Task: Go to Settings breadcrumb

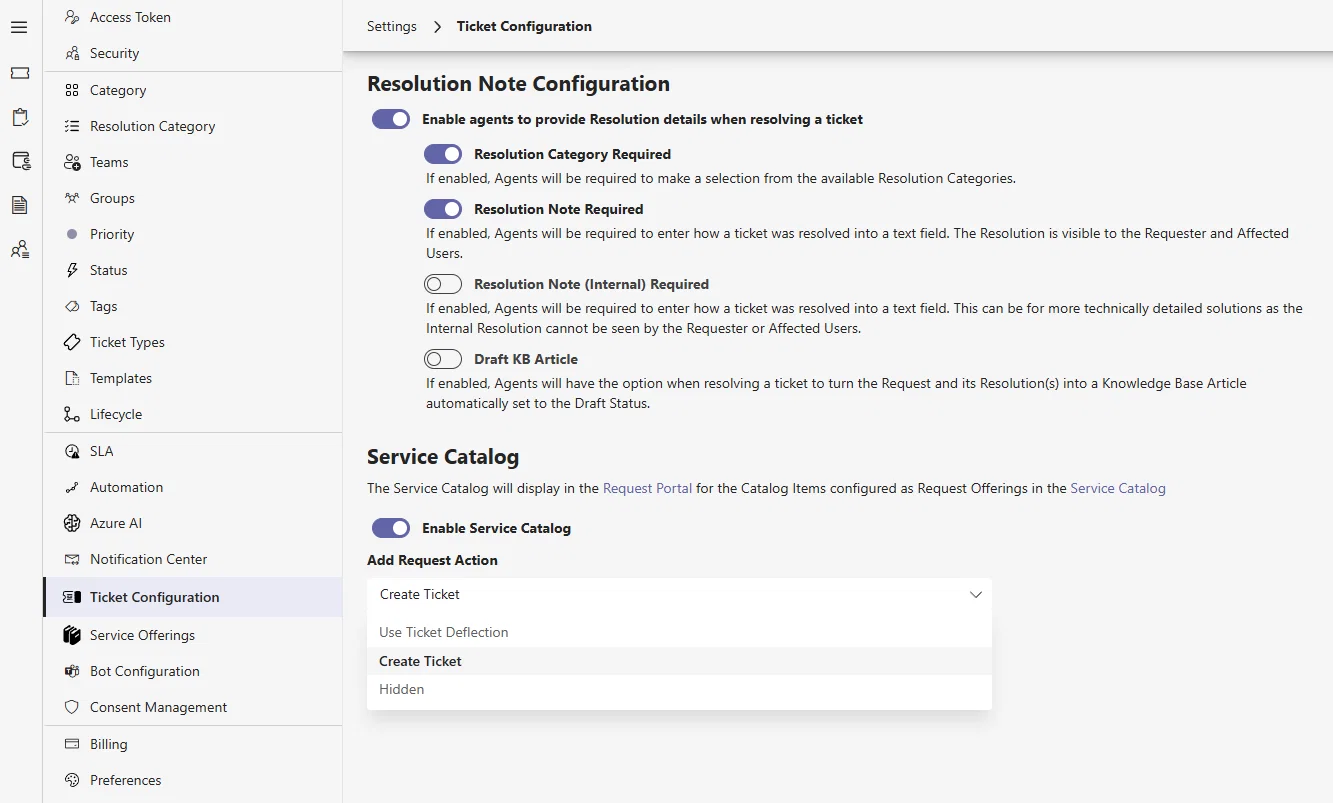Action: pyautogui.click(x=392, y=26)
